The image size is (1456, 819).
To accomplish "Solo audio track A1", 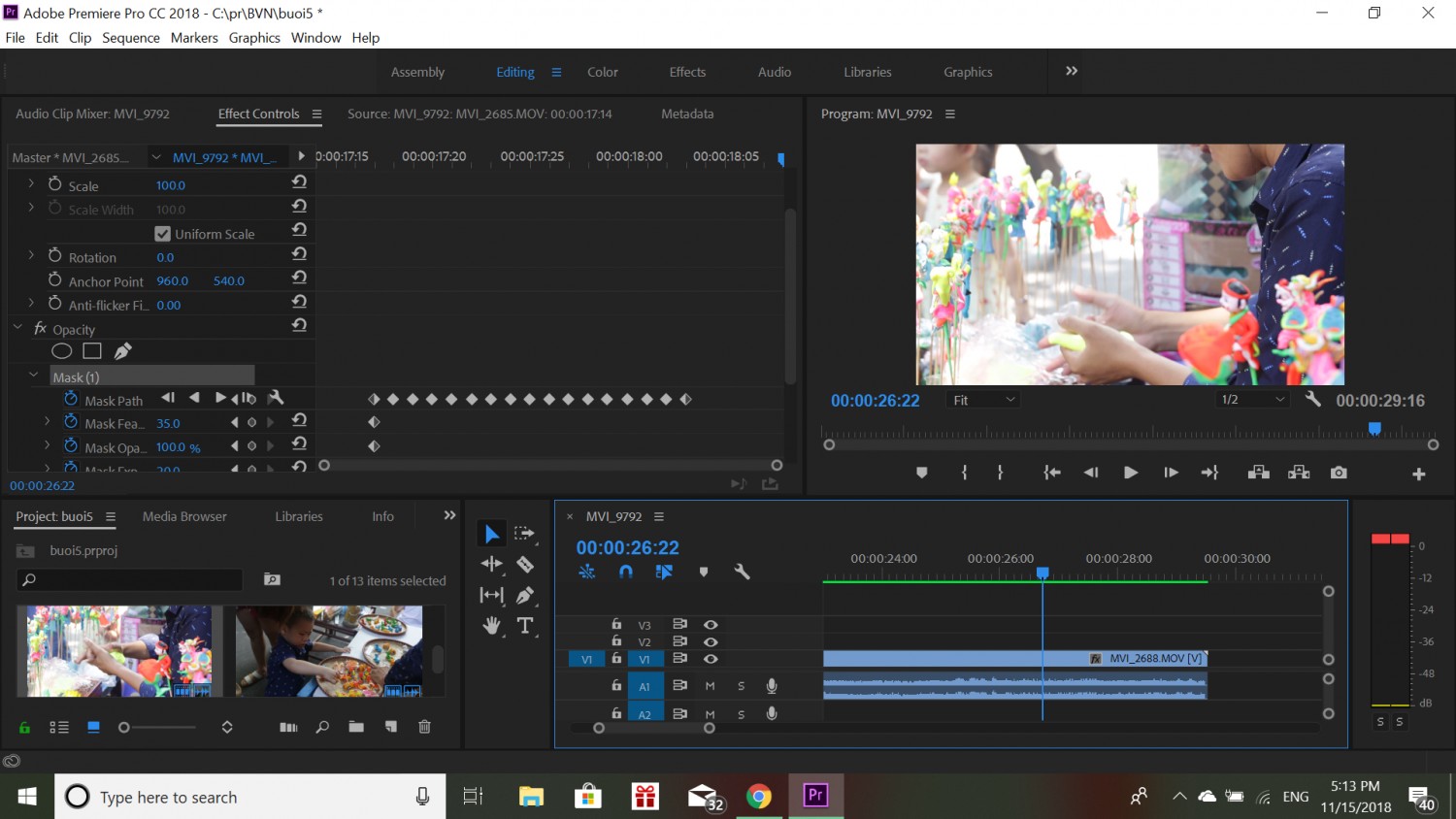I will [741, 686].
